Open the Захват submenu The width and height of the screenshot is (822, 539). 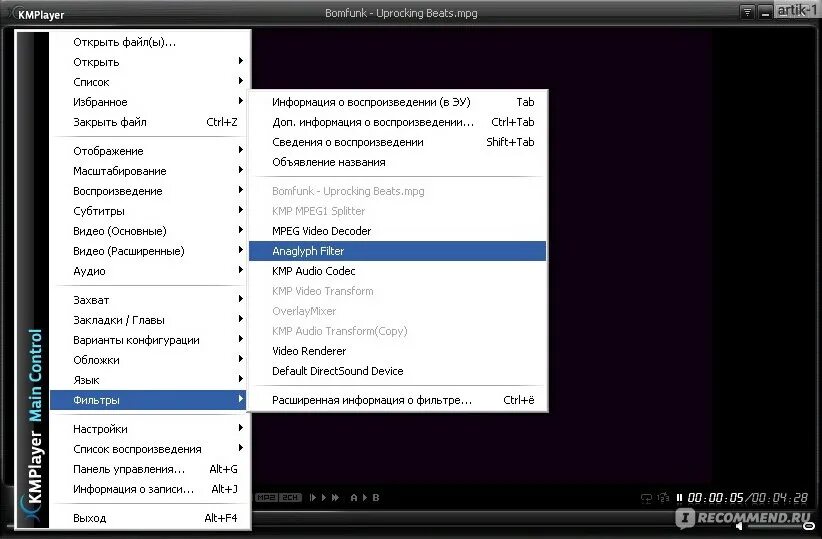pos(150,300)
